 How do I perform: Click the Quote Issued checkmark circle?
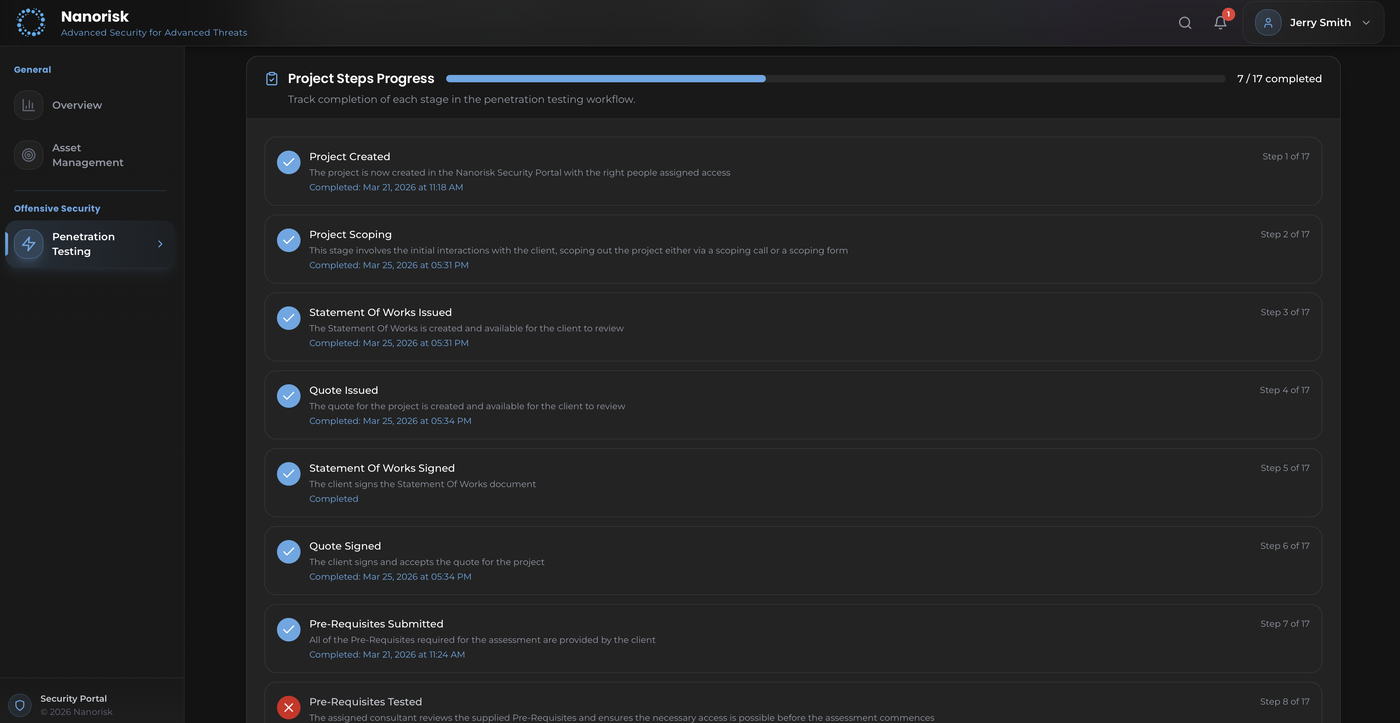coord(288,396)
